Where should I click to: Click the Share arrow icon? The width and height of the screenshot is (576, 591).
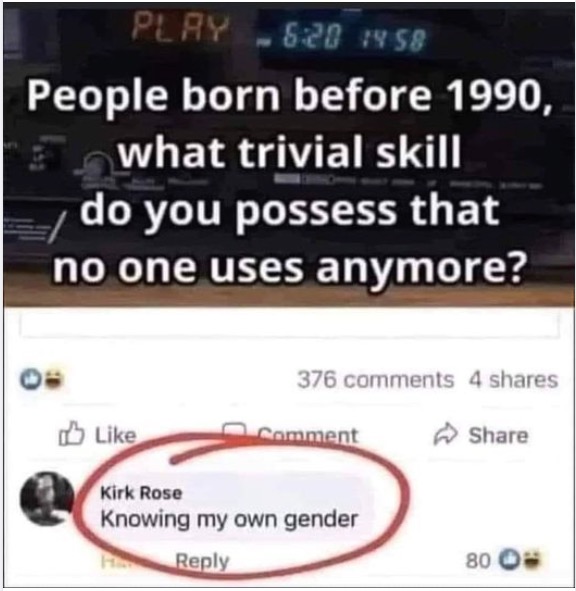coord(446,435)
